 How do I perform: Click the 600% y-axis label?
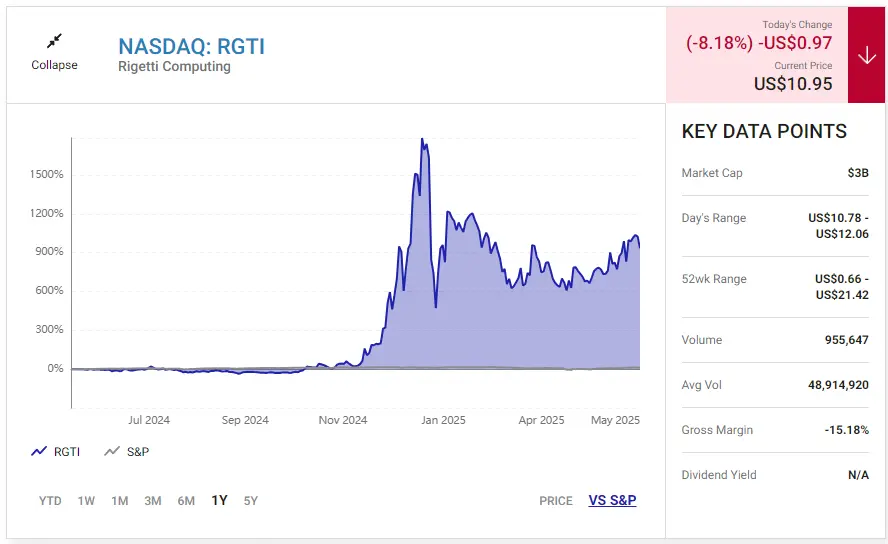point(49,290)
